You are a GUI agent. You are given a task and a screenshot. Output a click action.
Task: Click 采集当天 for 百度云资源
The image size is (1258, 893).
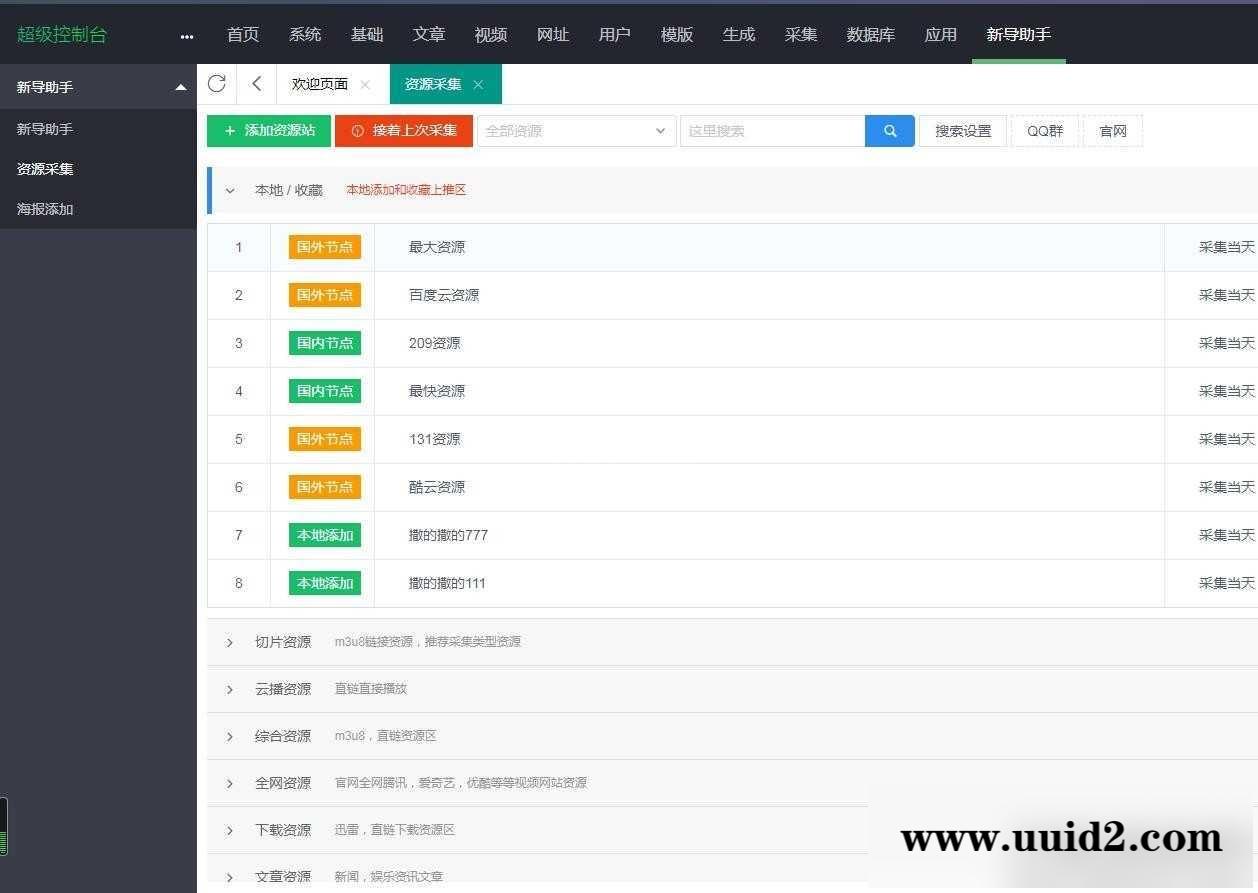pos(1226,295)
